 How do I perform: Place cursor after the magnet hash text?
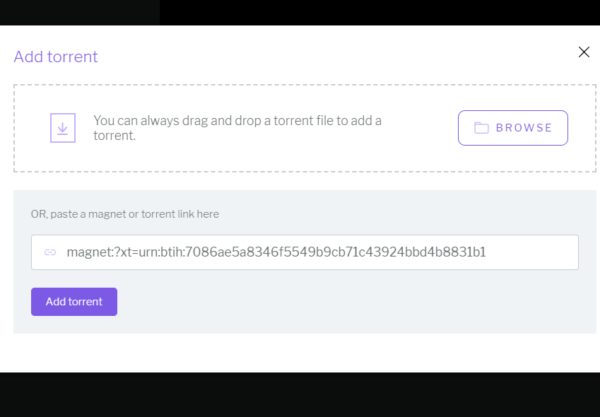(x=487, y=252)
